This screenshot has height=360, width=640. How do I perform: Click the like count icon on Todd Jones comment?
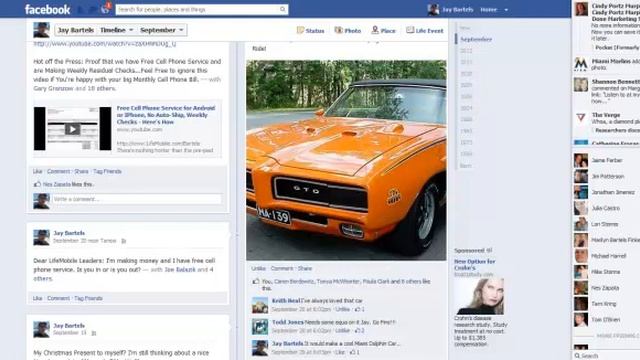point(358,331)
